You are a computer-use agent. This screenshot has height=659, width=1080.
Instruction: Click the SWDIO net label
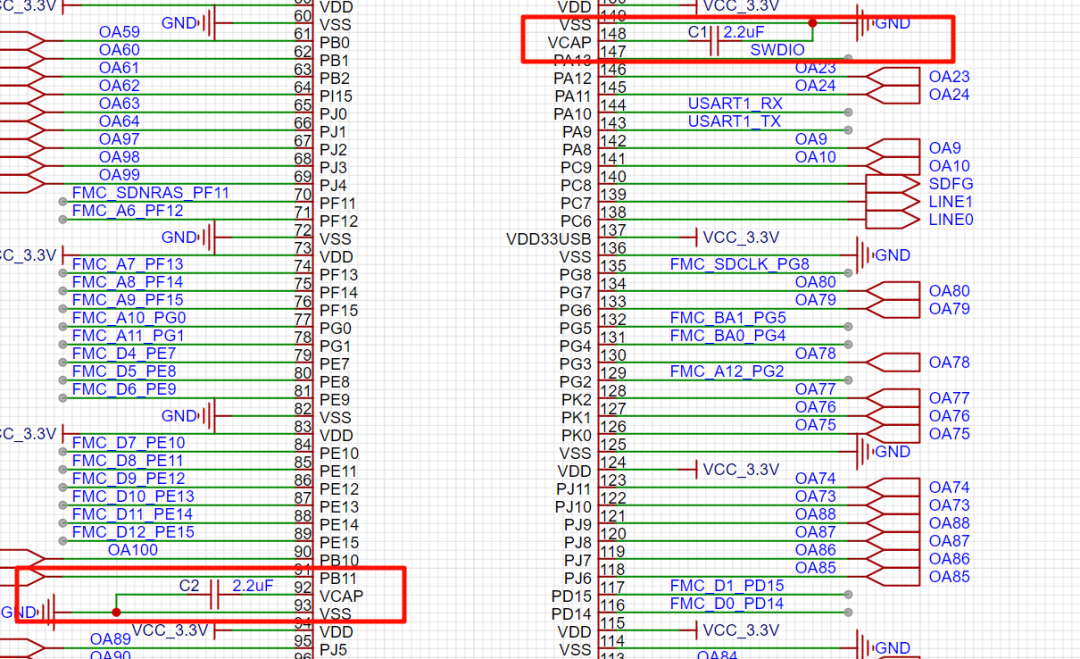[778, 49]
